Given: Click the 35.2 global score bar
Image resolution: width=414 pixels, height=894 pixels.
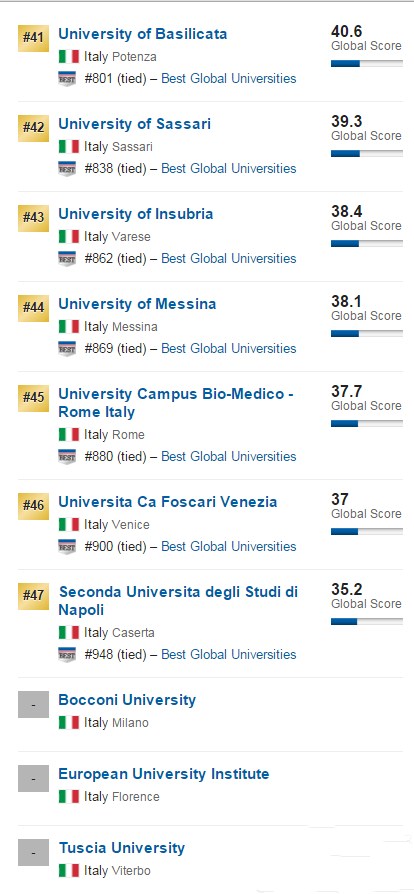Looking at the screenshot, I should (x=367, y=621).
